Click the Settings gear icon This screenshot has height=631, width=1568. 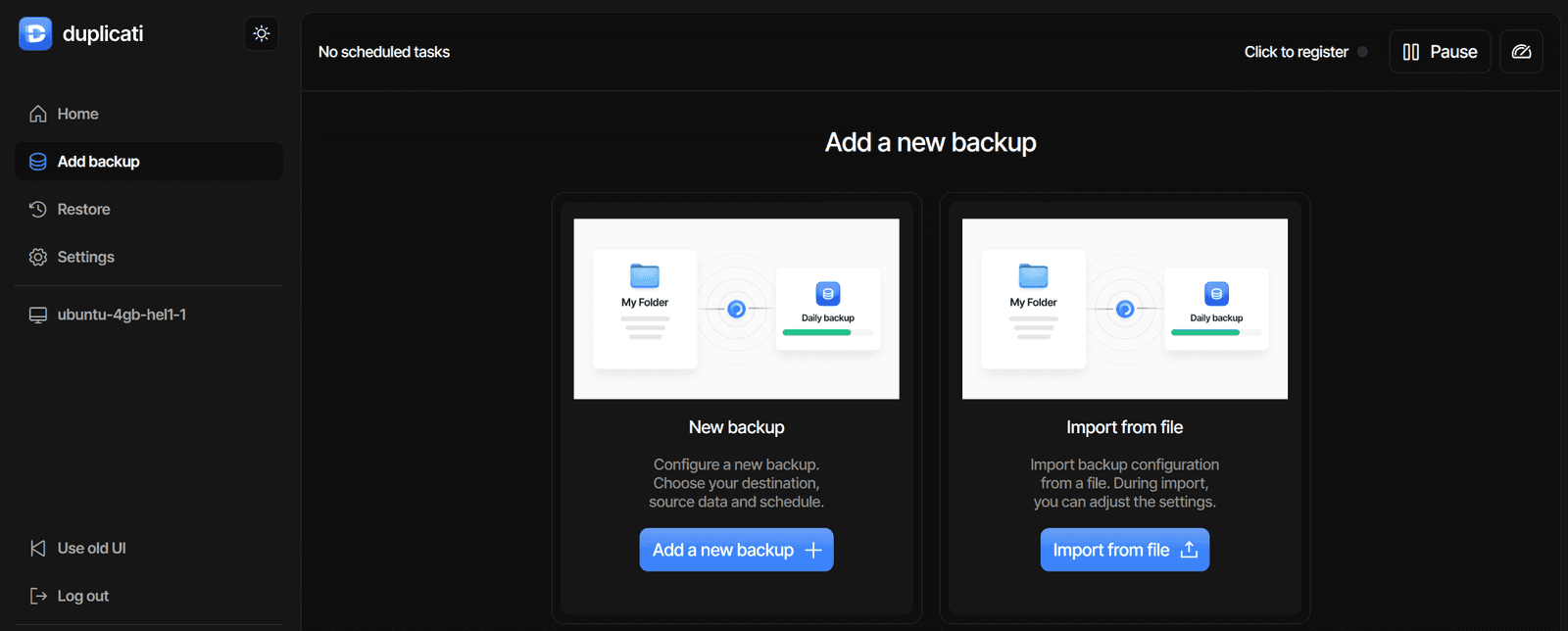(x=38, y=257)
